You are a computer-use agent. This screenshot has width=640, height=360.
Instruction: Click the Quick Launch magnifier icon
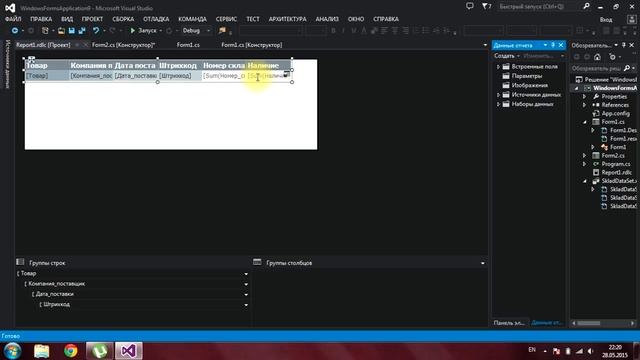tap(586, 6)
